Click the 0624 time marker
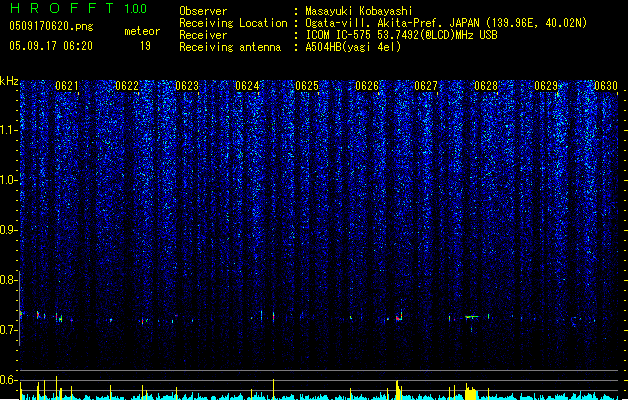The height and width of the screenshot is (400, 629). click(247, 86)
